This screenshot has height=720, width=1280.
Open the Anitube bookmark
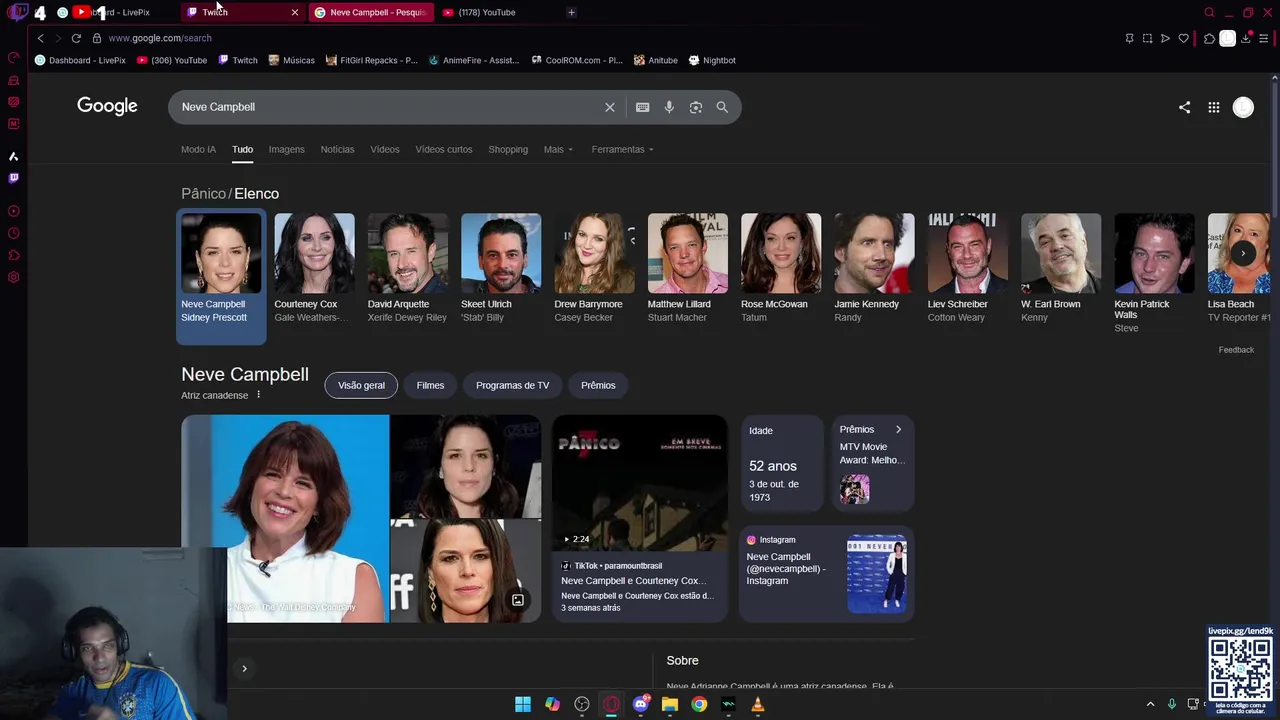pyautogui.click(x=655, y=60)
